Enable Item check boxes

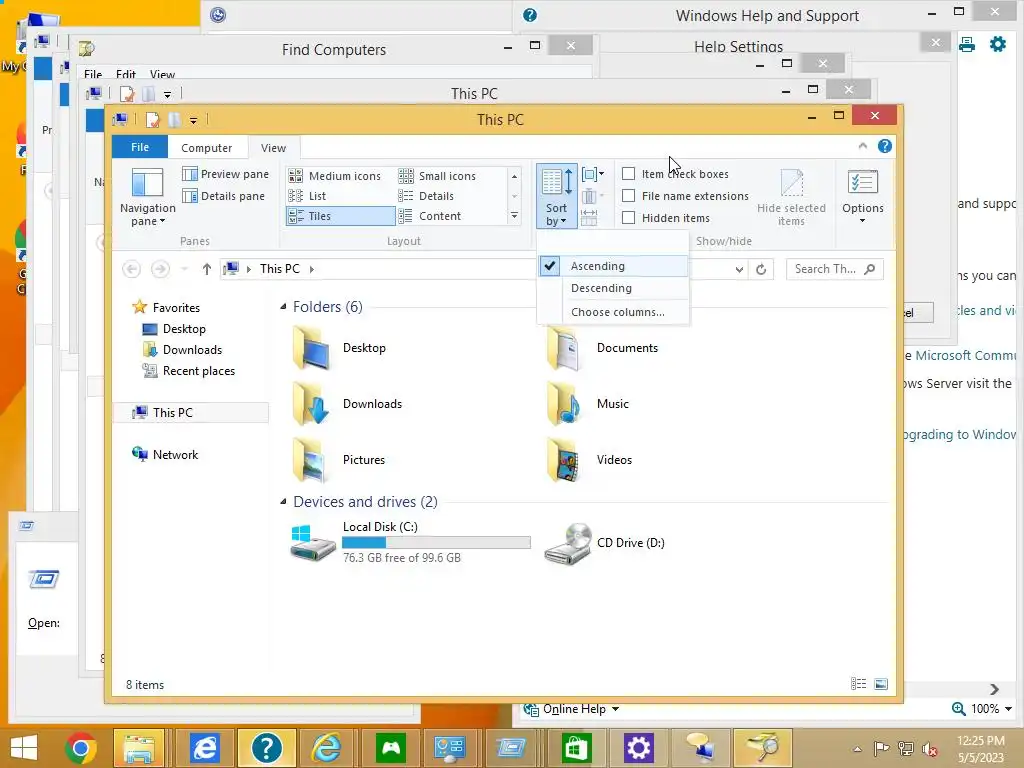click(x=628, y=174)
